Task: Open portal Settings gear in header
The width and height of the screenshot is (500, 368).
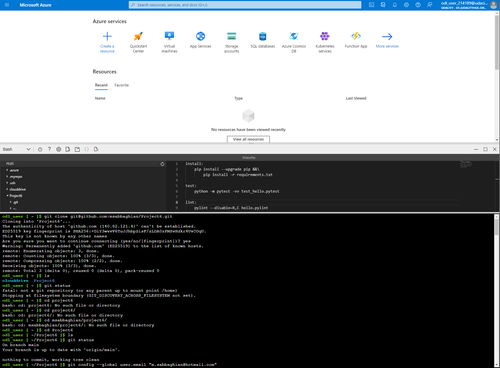Action: (x=406, y=5)
